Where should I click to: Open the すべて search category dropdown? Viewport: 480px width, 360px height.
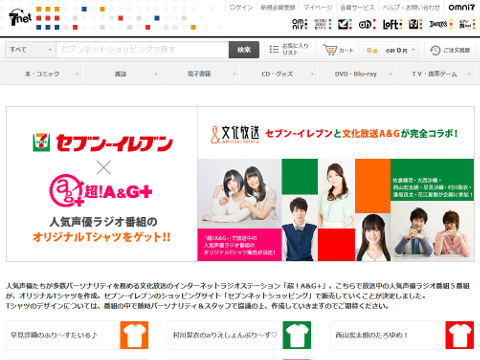tap(30, 50)
